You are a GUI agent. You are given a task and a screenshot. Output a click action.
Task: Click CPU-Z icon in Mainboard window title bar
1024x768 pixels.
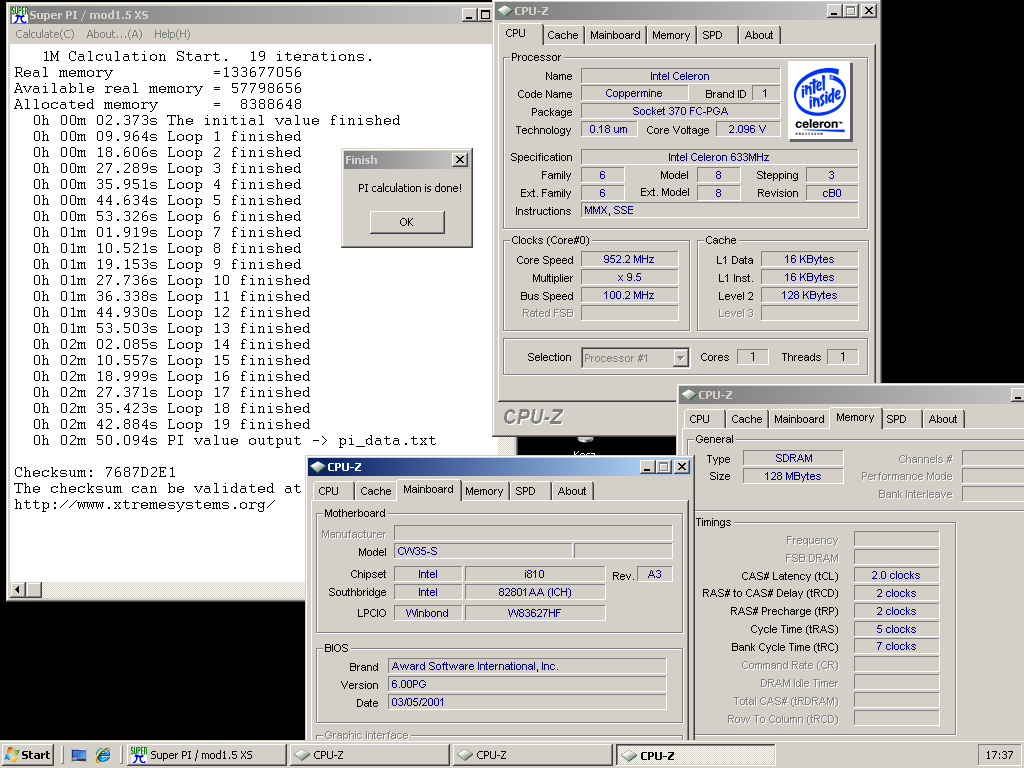(318, 467)
